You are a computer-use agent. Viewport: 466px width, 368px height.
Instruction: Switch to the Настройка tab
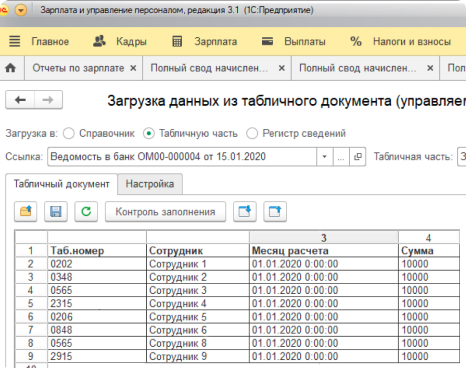pos(150,184)
